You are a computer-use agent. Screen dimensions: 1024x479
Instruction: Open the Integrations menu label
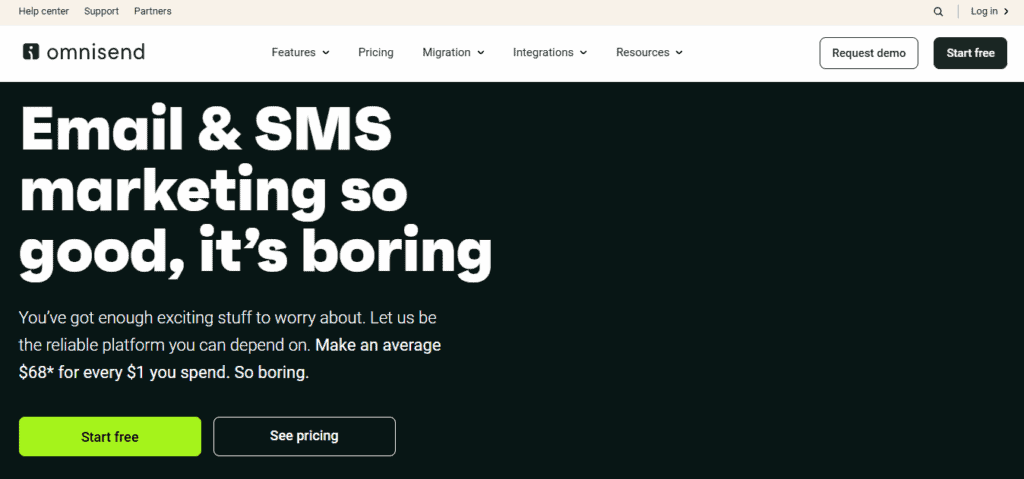point(543,52)
